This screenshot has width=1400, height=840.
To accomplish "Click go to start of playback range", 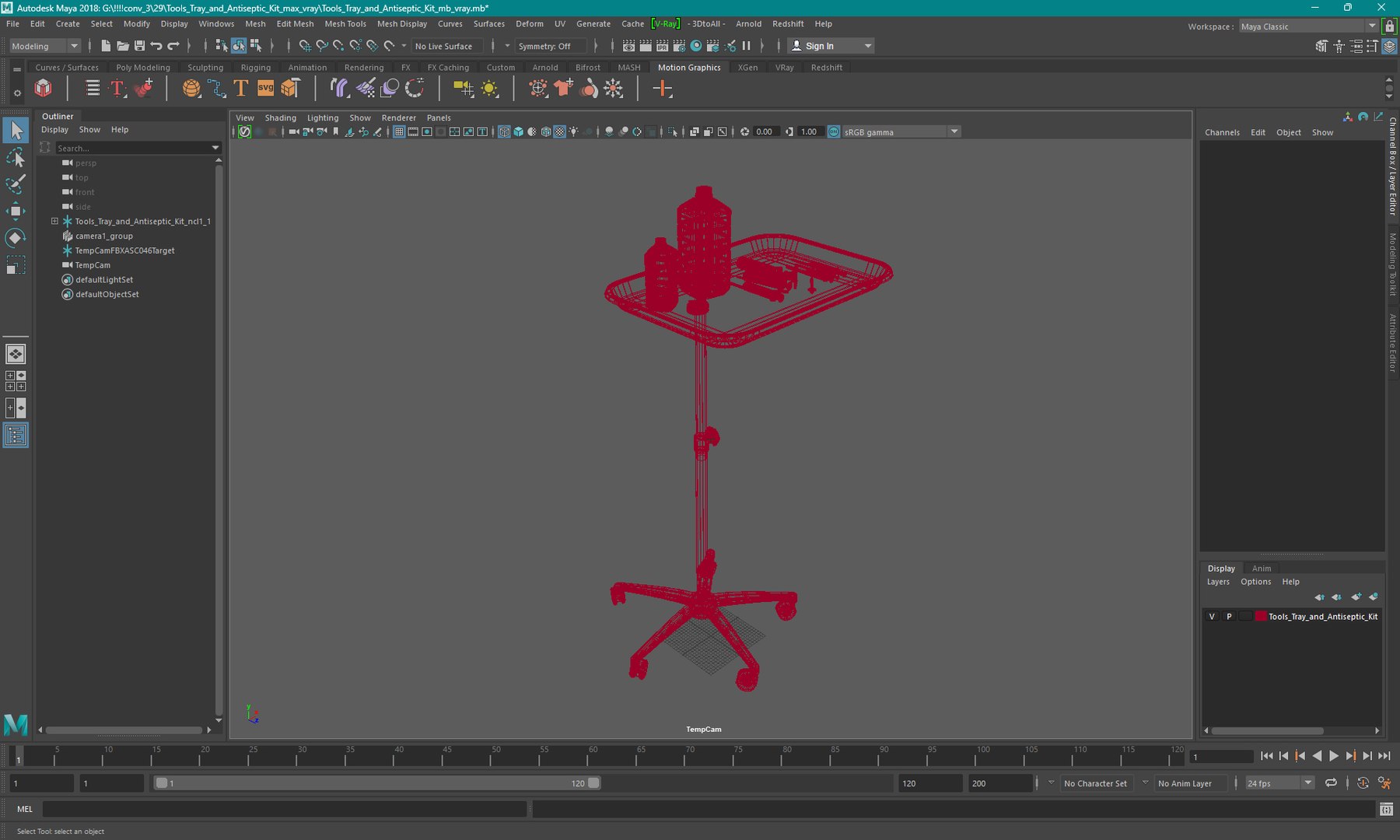I will 1266,756.
